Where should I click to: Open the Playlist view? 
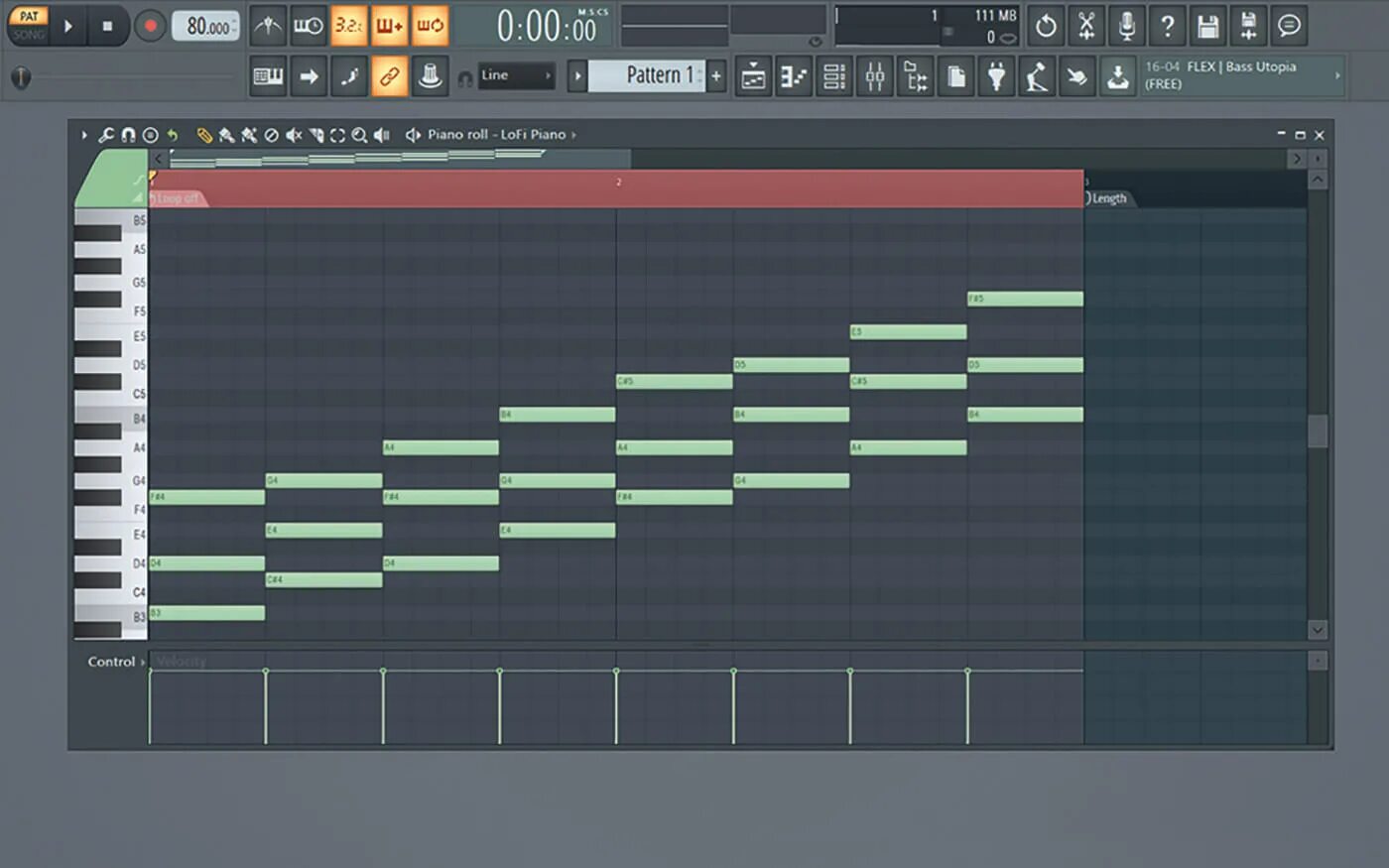[x=753, y=76]
